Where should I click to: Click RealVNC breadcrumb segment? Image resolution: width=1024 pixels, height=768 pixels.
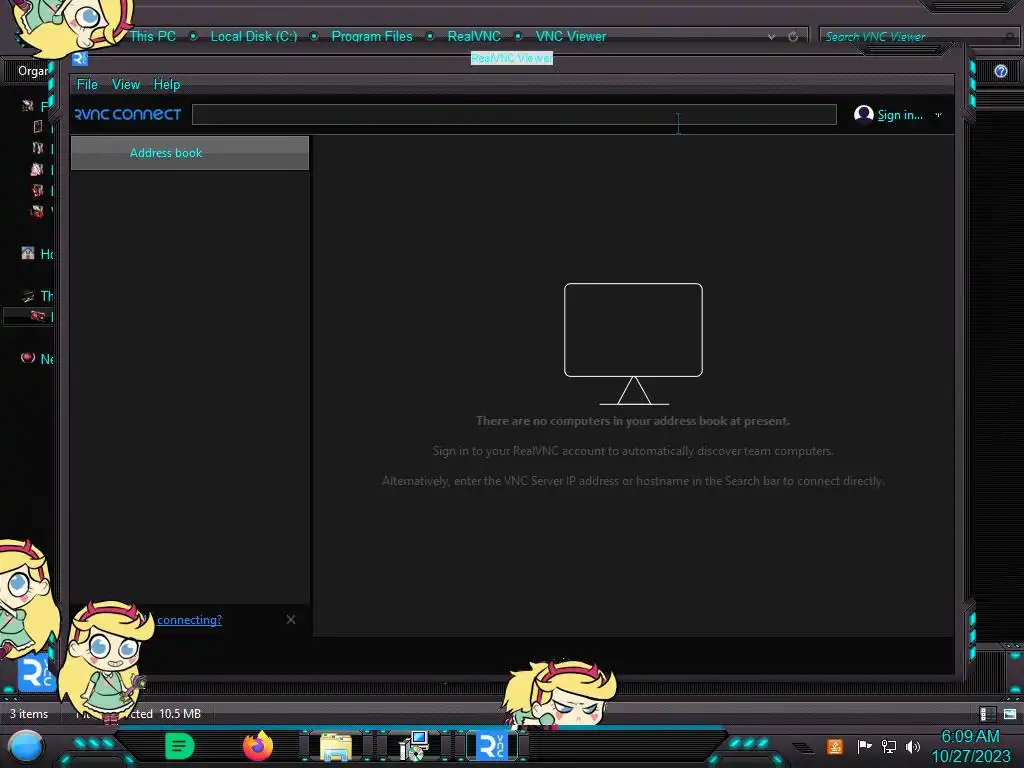[474, 37]
